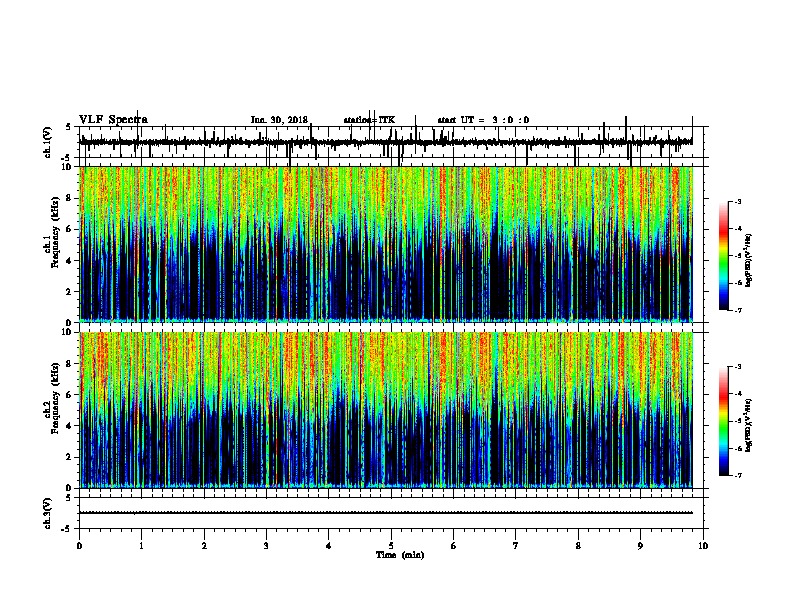Click the "6" tick on the time axis
This screenshot has height=612, width=792.
[454, 546]
